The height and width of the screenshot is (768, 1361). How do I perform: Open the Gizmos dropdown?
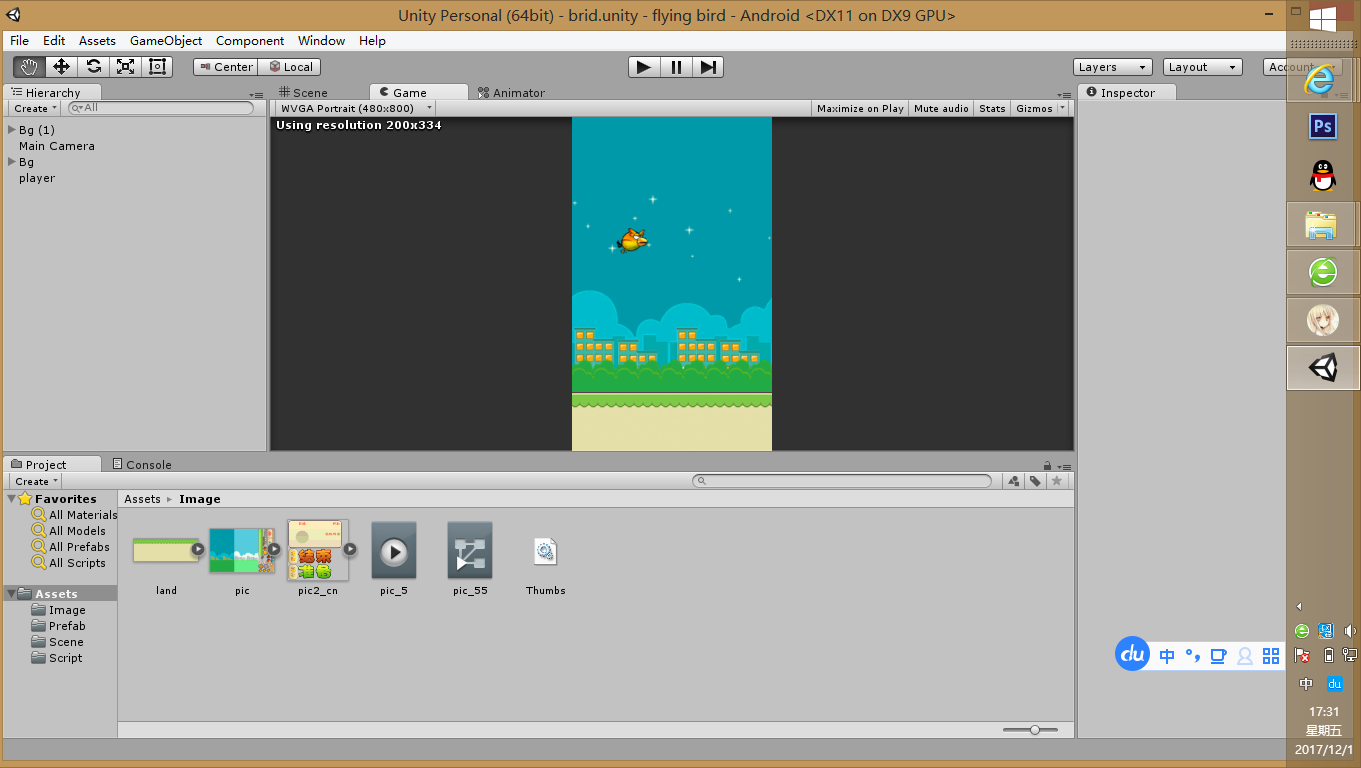tap(1040, 108)
